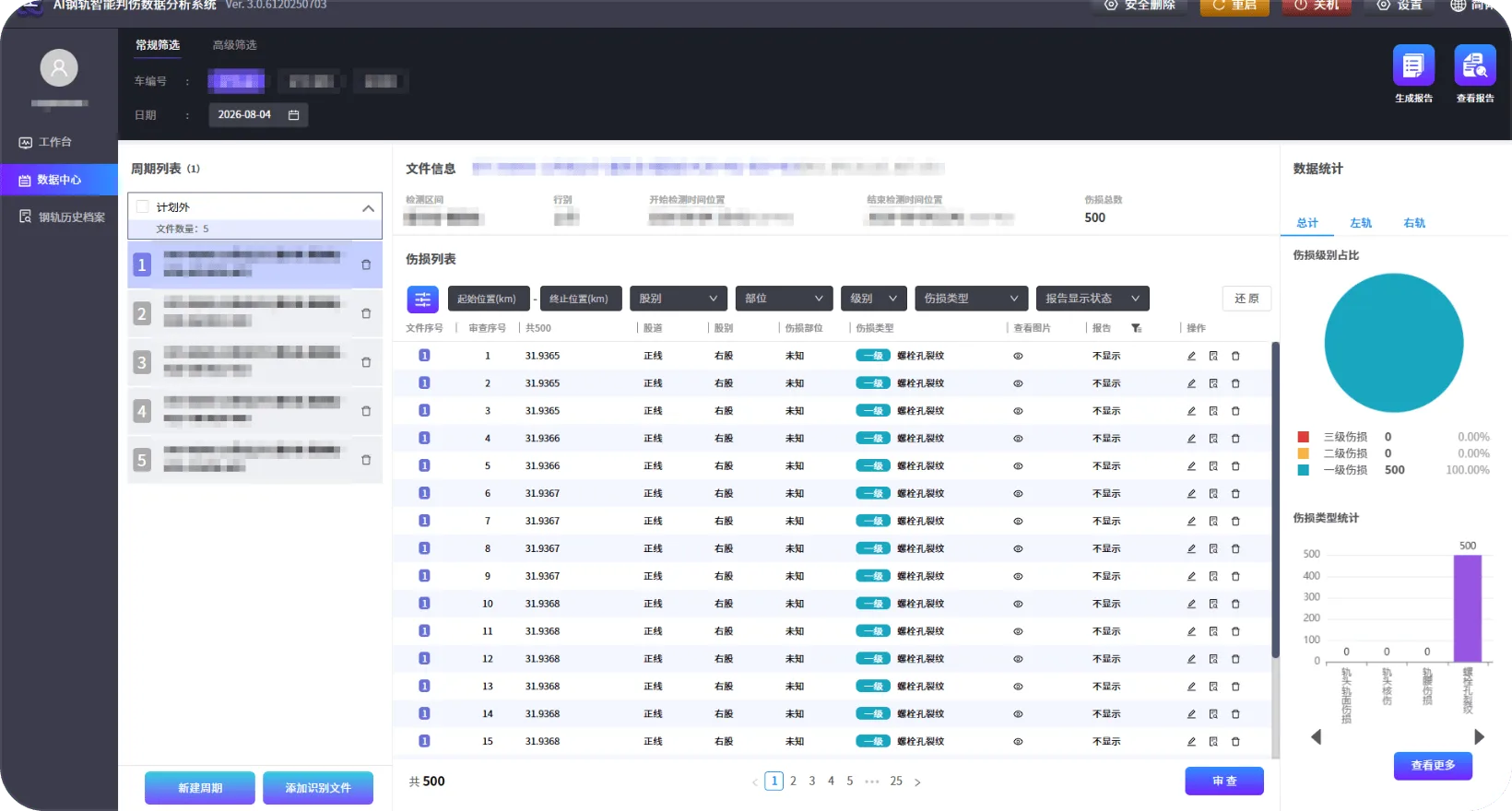Screen dimensions: 1512x811
Task: Click the 还原 reset button
Action: click(1246, 299)
